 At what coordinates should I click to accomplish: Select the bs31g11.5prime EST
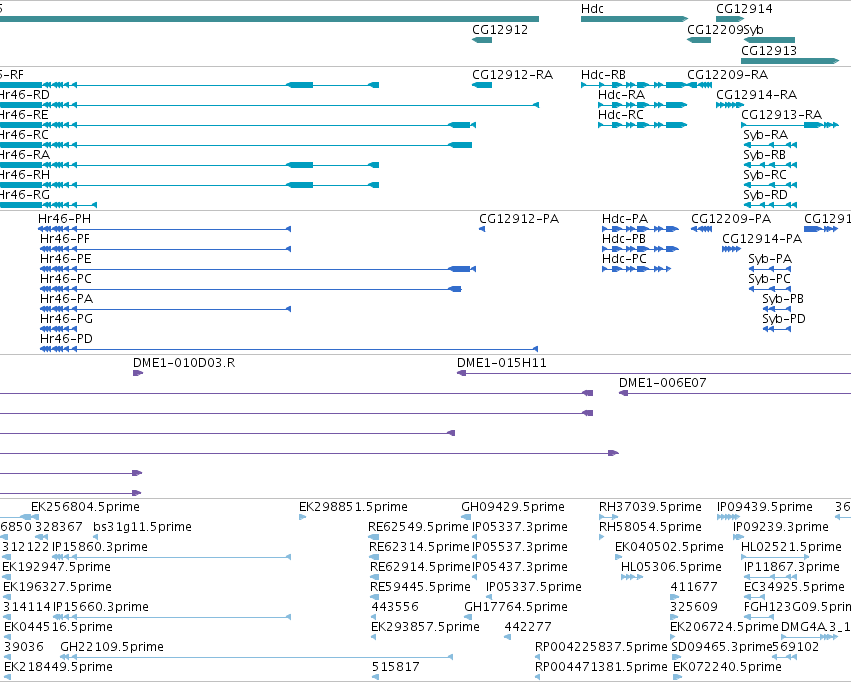96,537
